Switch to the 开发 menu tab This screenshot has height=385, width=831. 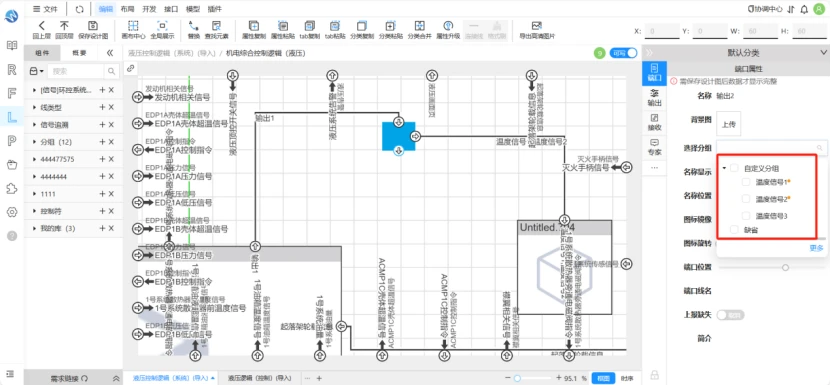(149, 9)
